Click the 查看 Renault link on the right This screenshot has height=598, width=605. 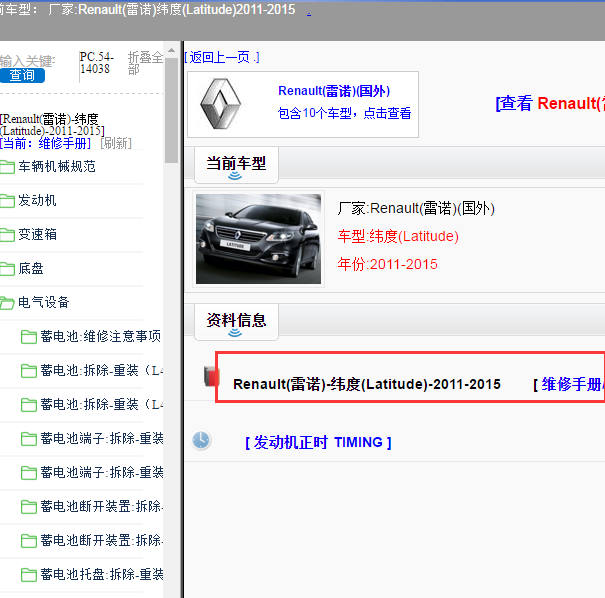(x=550, y=103)
